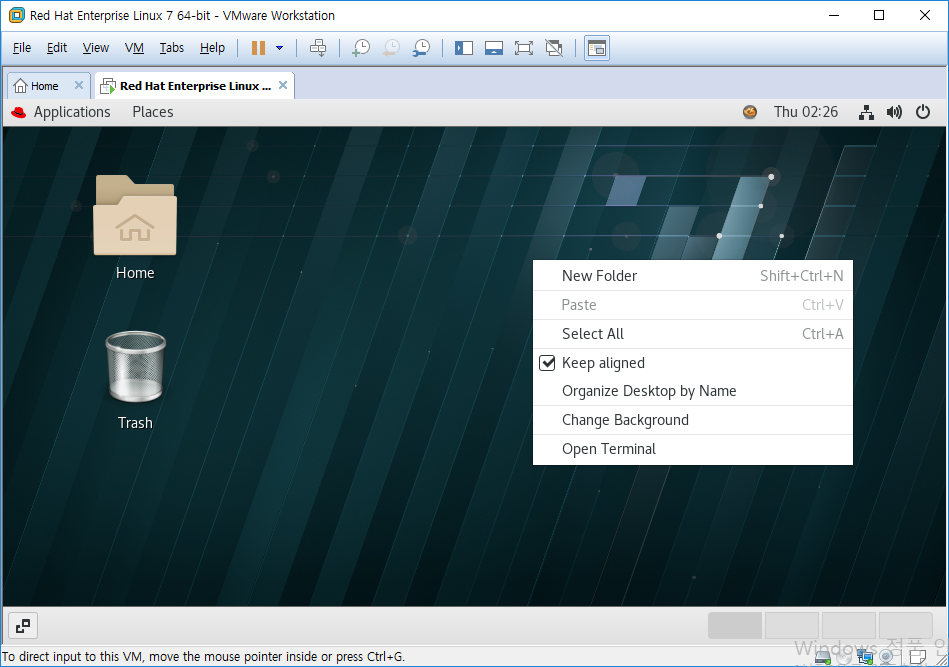This screenshot has height=667, width=949.
Task: Close the Home tab
Action: (x=79, y=85)
